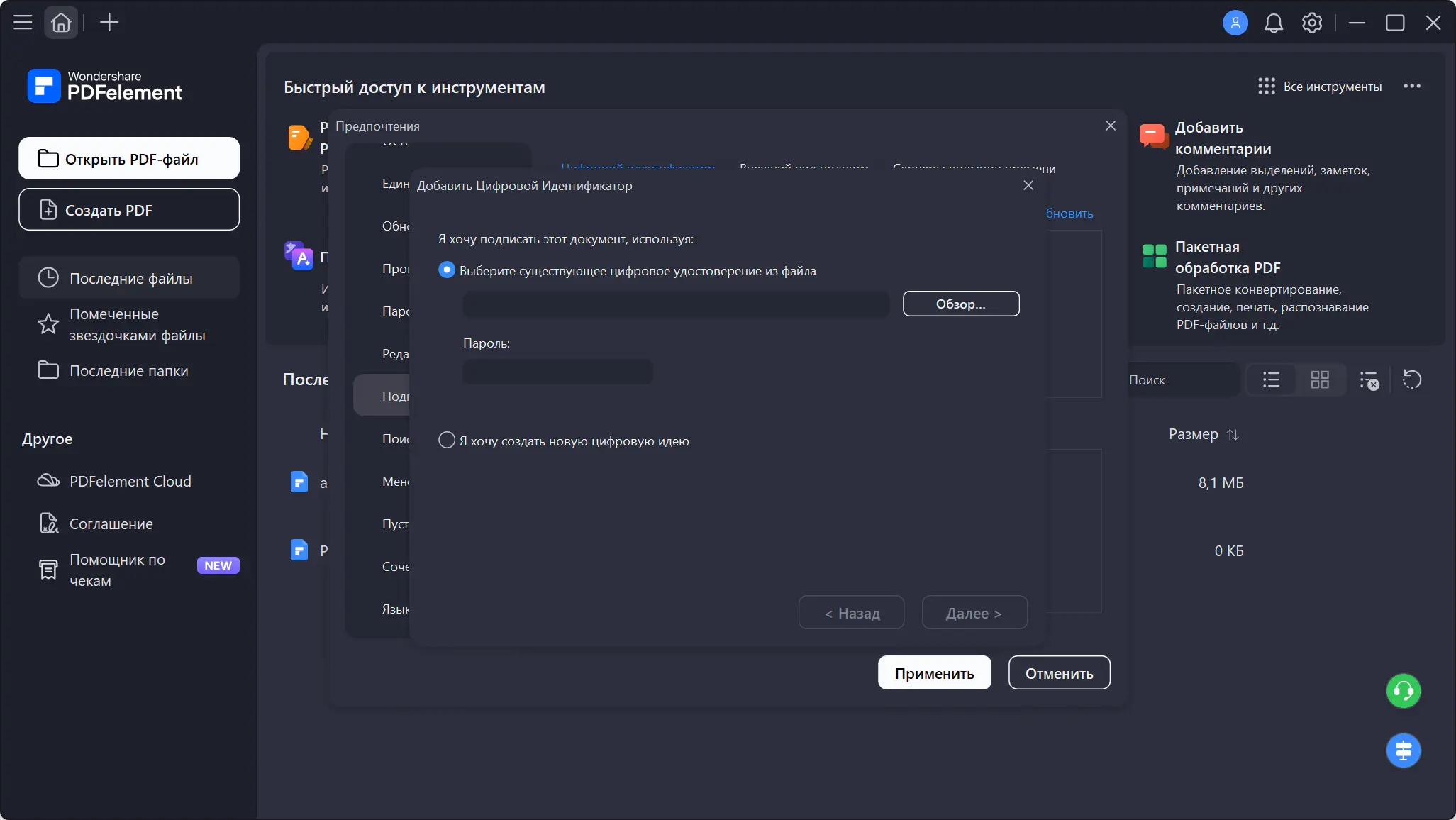This screenshot has height=820, width=1456.
Task: Open the green support headset button
Action: [x=1403, y=691]
